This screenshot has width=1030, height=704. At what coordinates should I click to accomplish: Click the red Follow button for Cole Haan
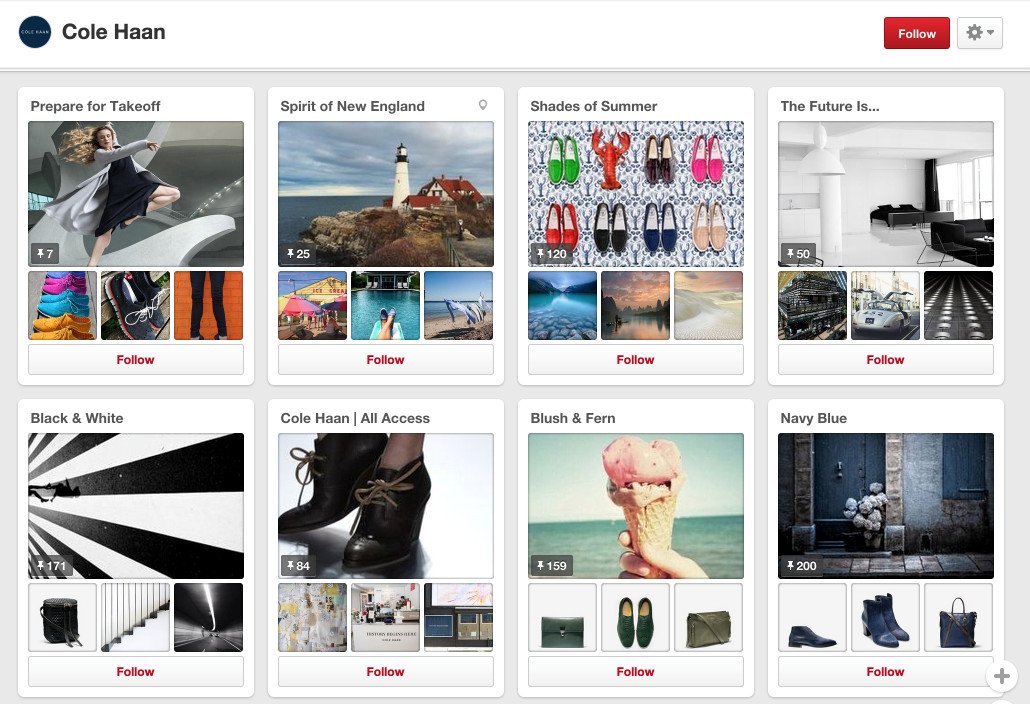[916, 33]
